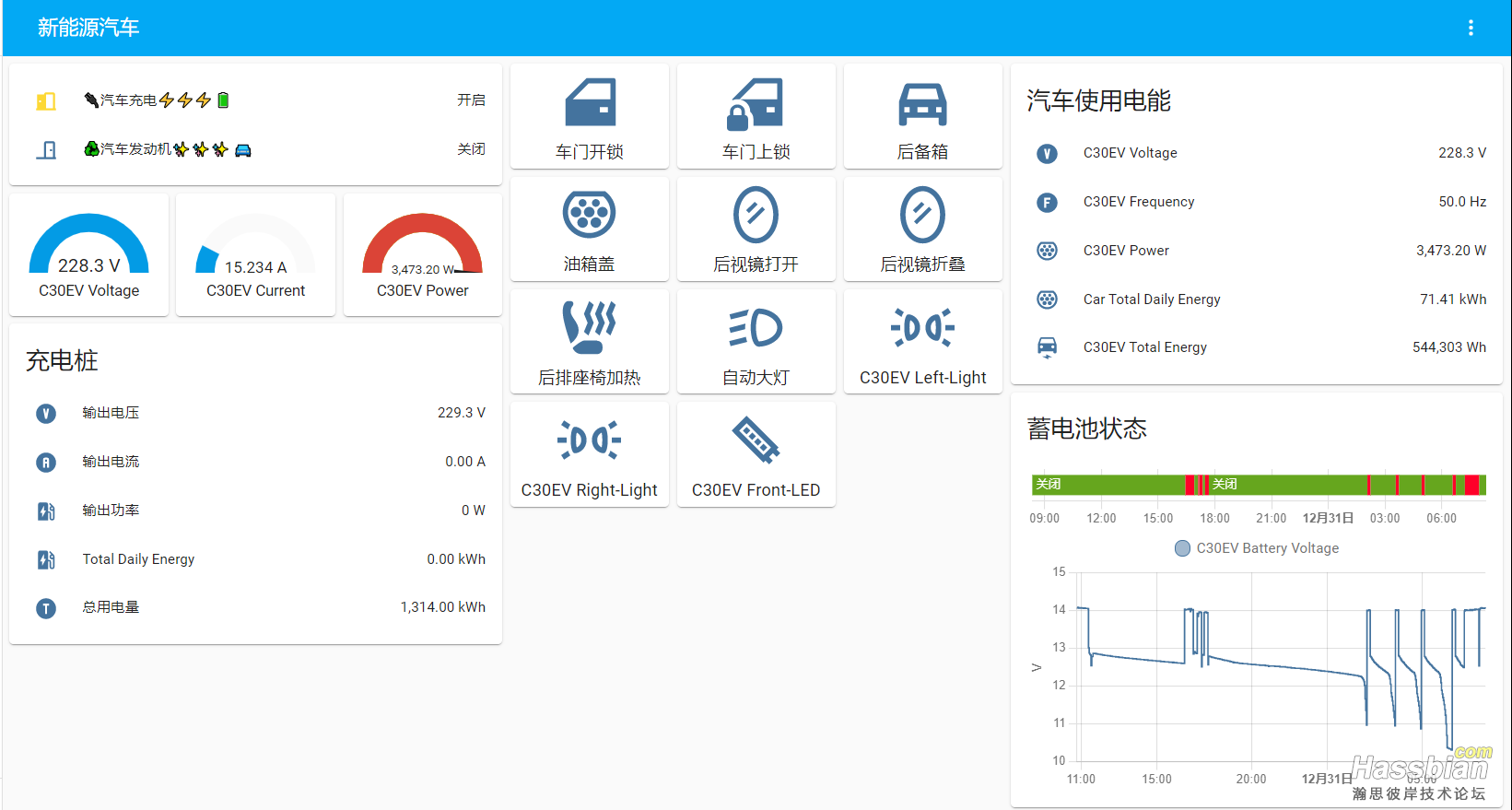Click the 1,314.00 kWh total value

[x=442, y=607]
